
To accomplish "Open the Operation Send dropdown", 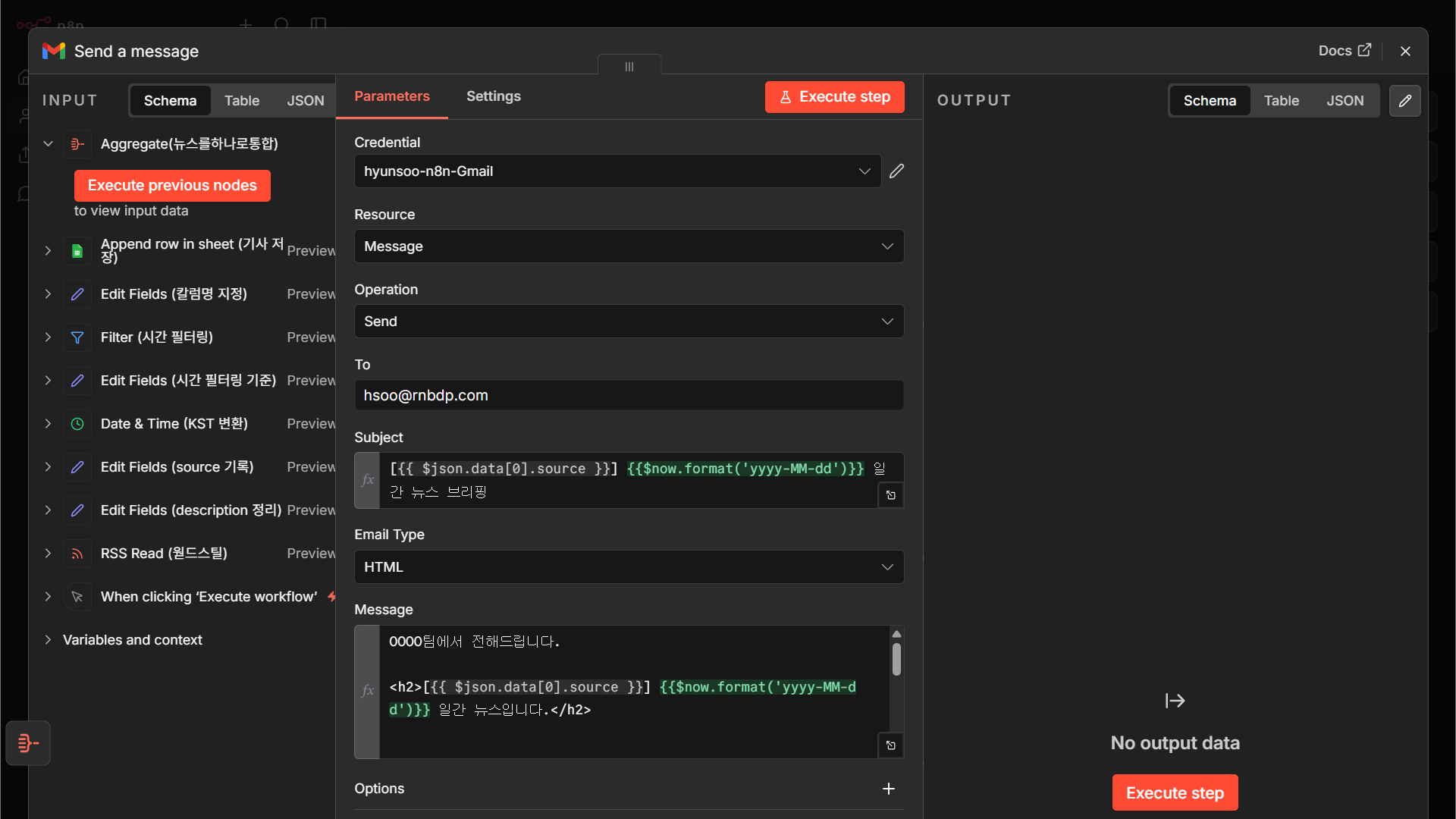I will click(629, 322).
